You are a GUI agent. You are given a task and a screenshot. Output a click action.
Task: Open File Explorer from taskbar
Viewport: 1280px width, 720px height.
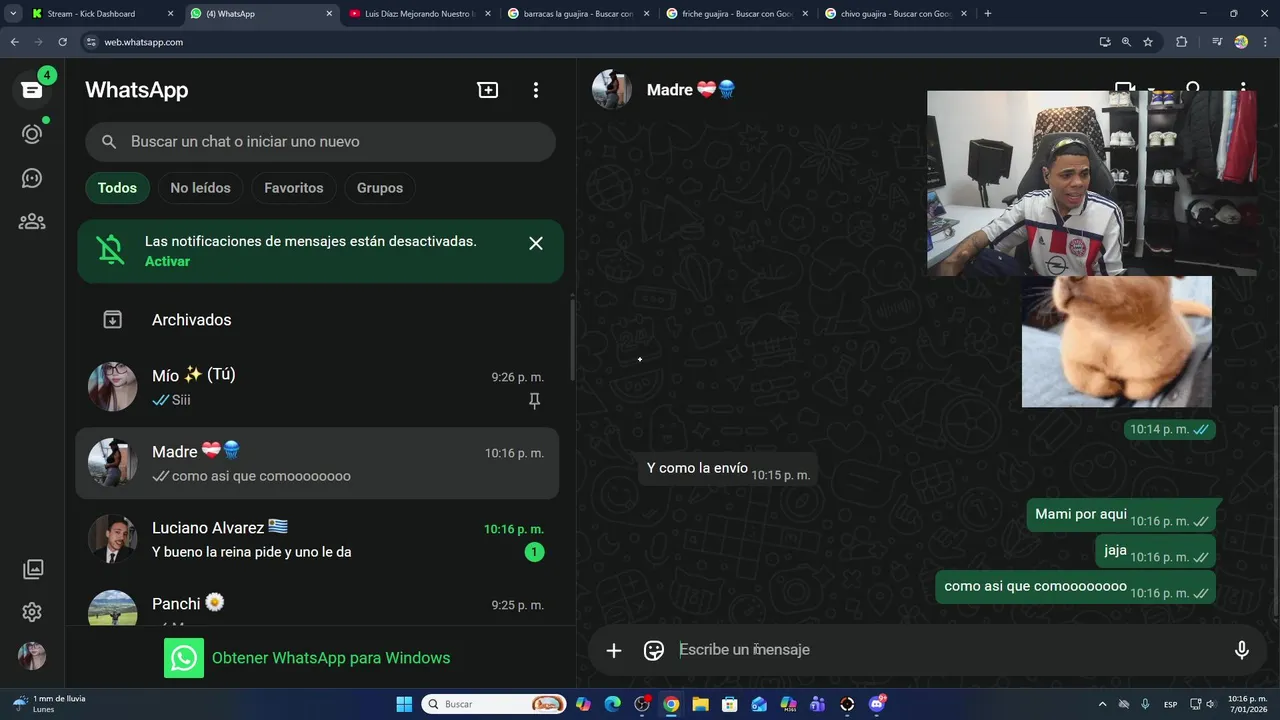point(700,704)
